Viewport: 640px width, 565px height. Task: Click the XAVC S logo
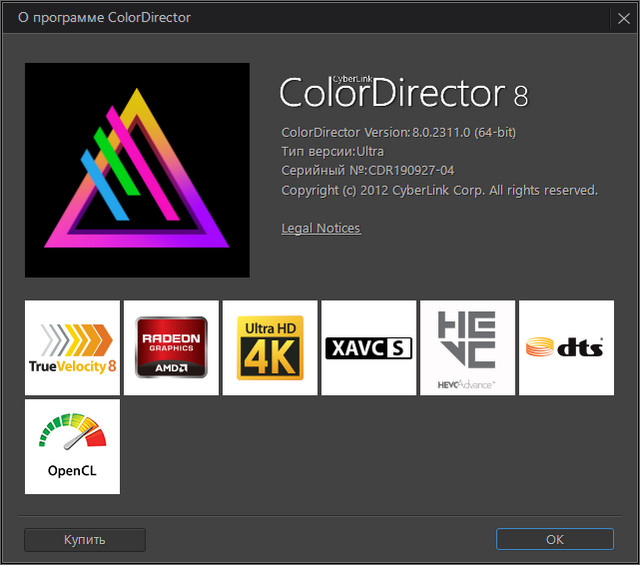tap(368, 347)
